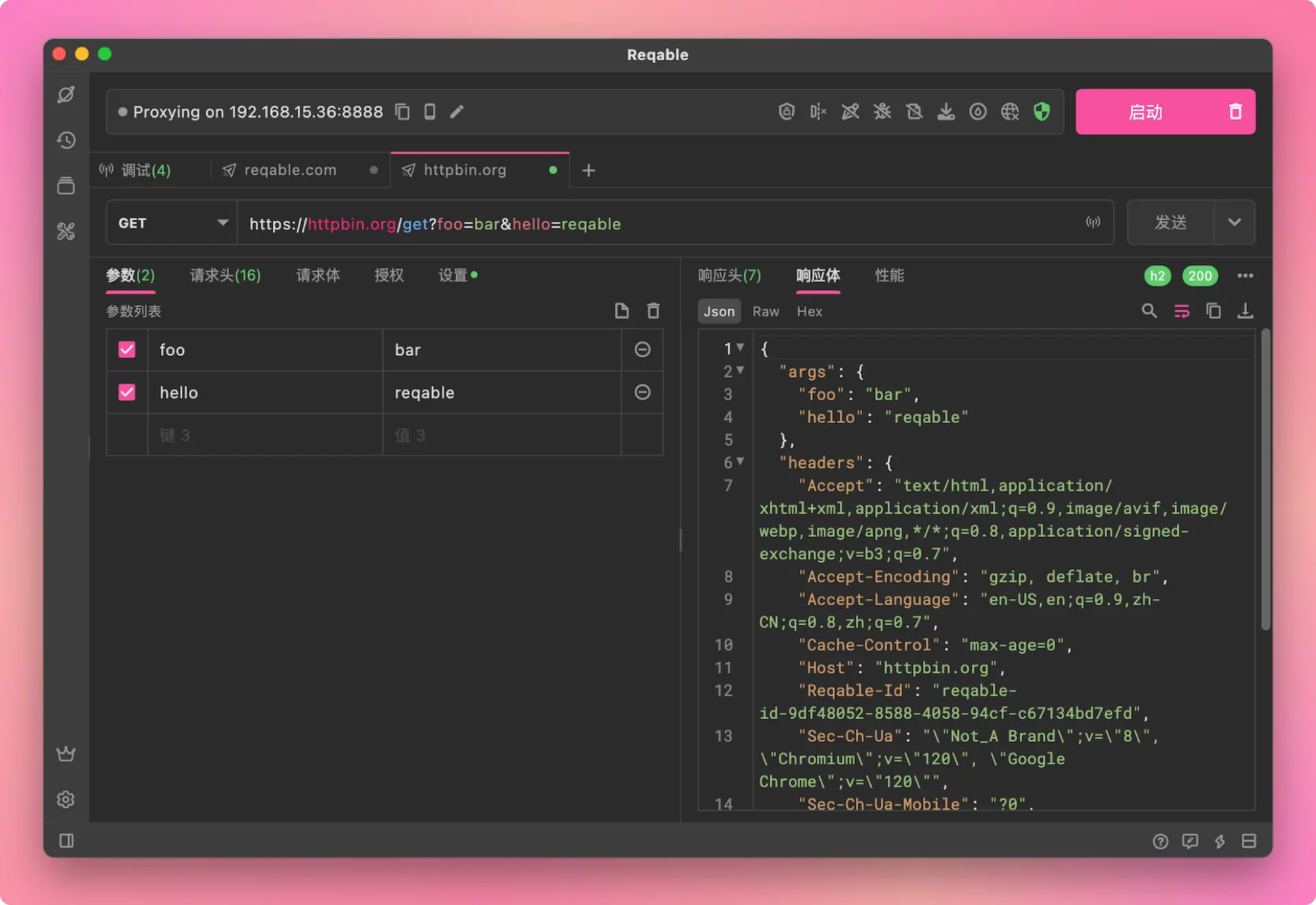Copy the response body content

1214,311
